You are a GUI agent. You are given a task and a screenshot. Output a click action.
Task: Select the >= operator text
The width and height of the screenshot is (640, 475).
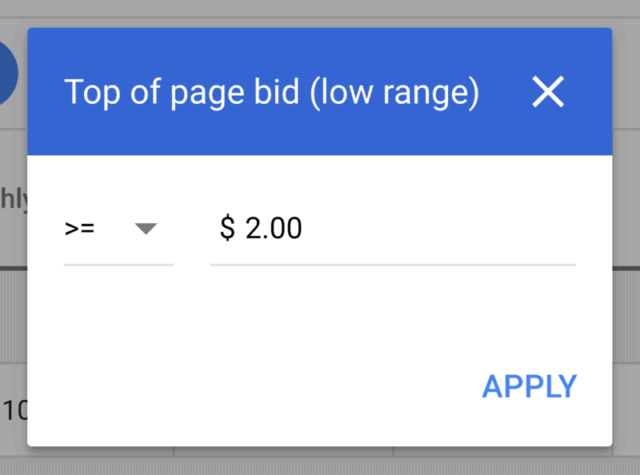click(80, 229)
